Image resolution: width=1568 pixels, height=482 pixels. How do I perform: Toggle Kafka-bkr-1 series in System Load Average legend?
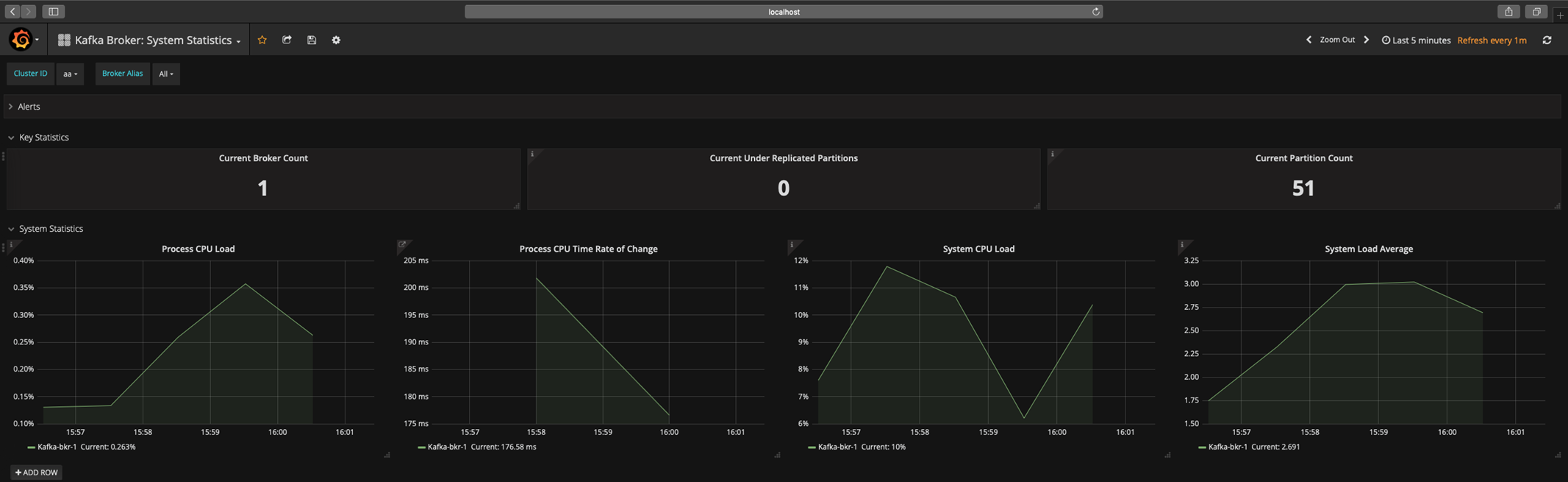[1228, 447]
